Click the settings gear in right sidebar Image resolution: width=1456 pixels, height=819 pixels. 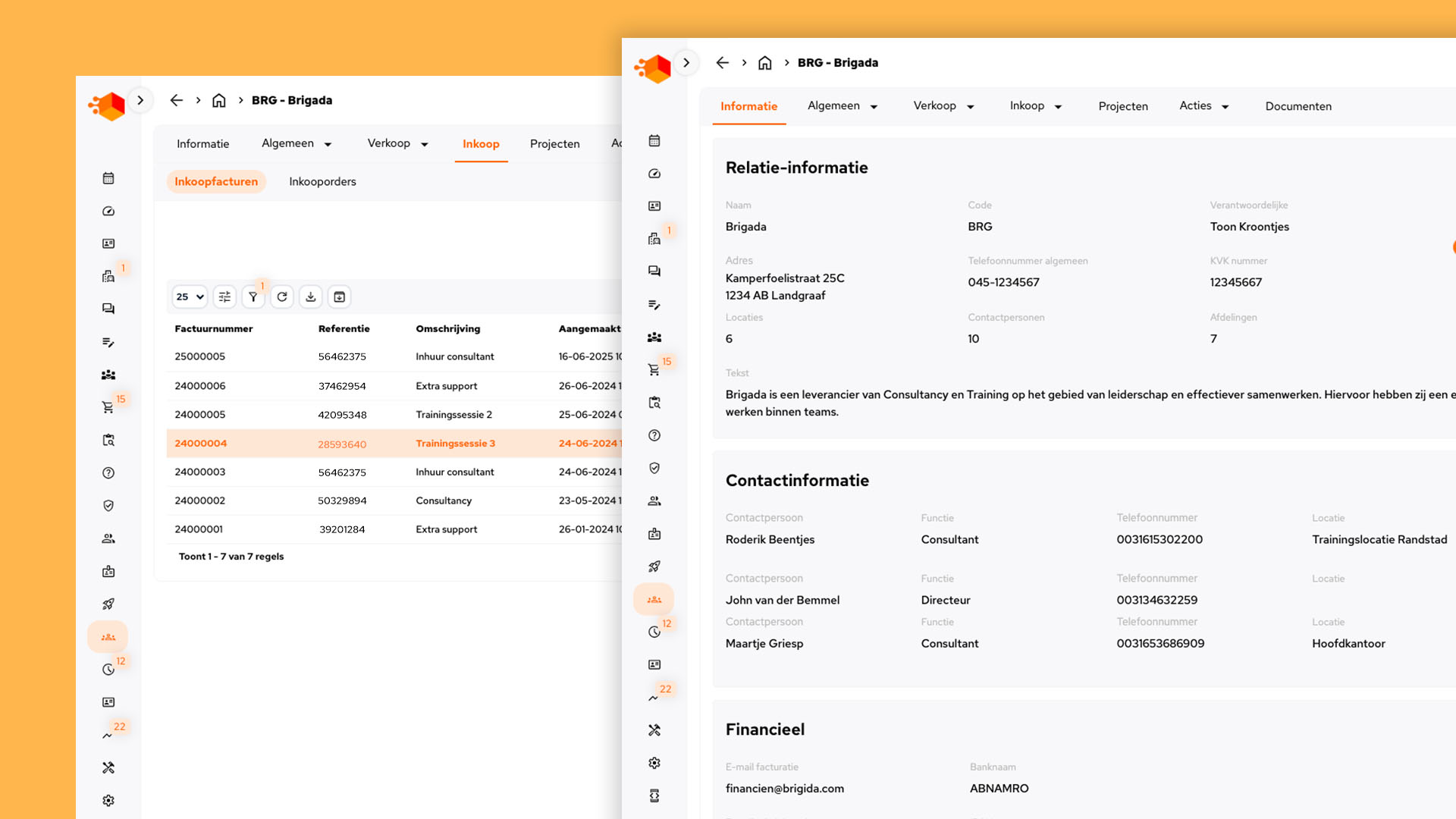(x=654, y=763)
